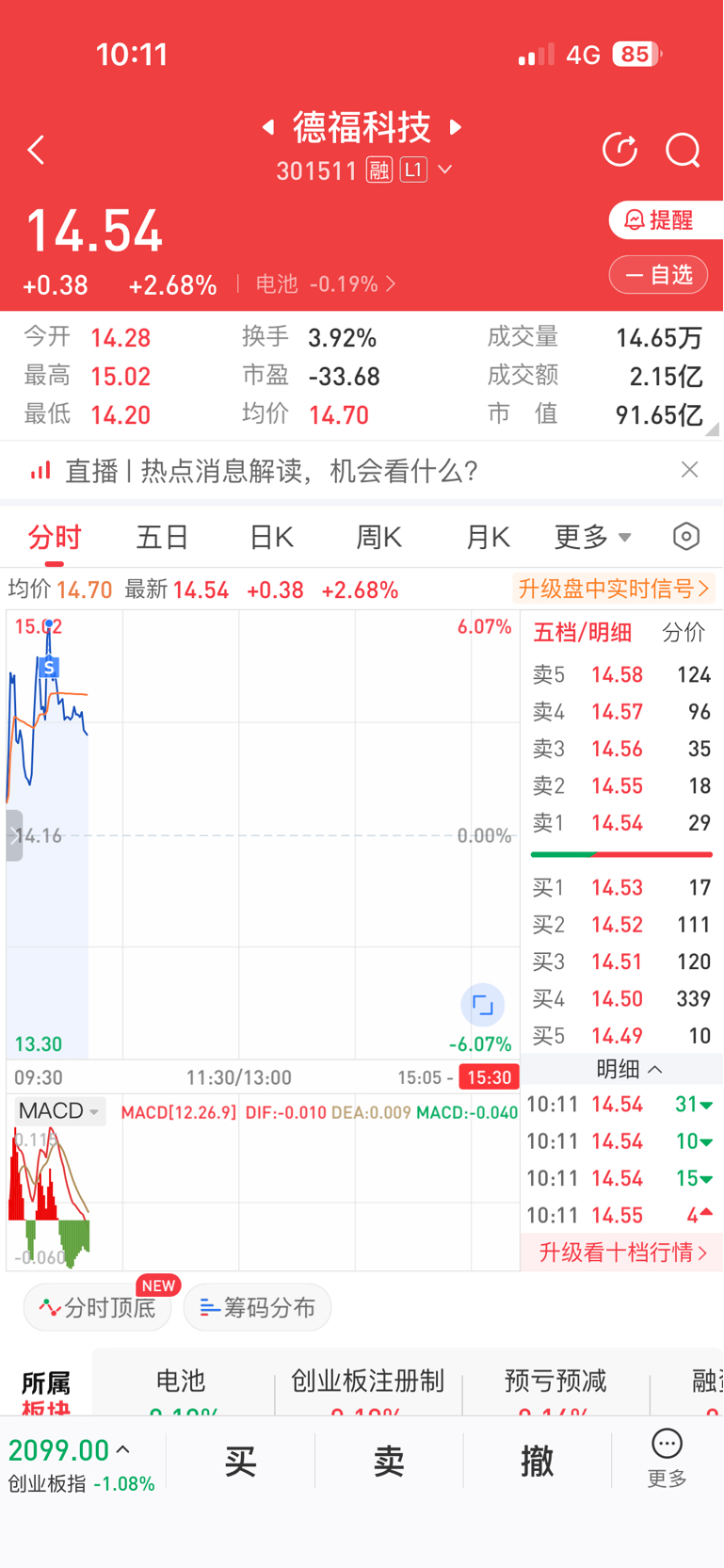Tap the S sell signal marker on chart

pyautogui.click(x=49, y=668)
